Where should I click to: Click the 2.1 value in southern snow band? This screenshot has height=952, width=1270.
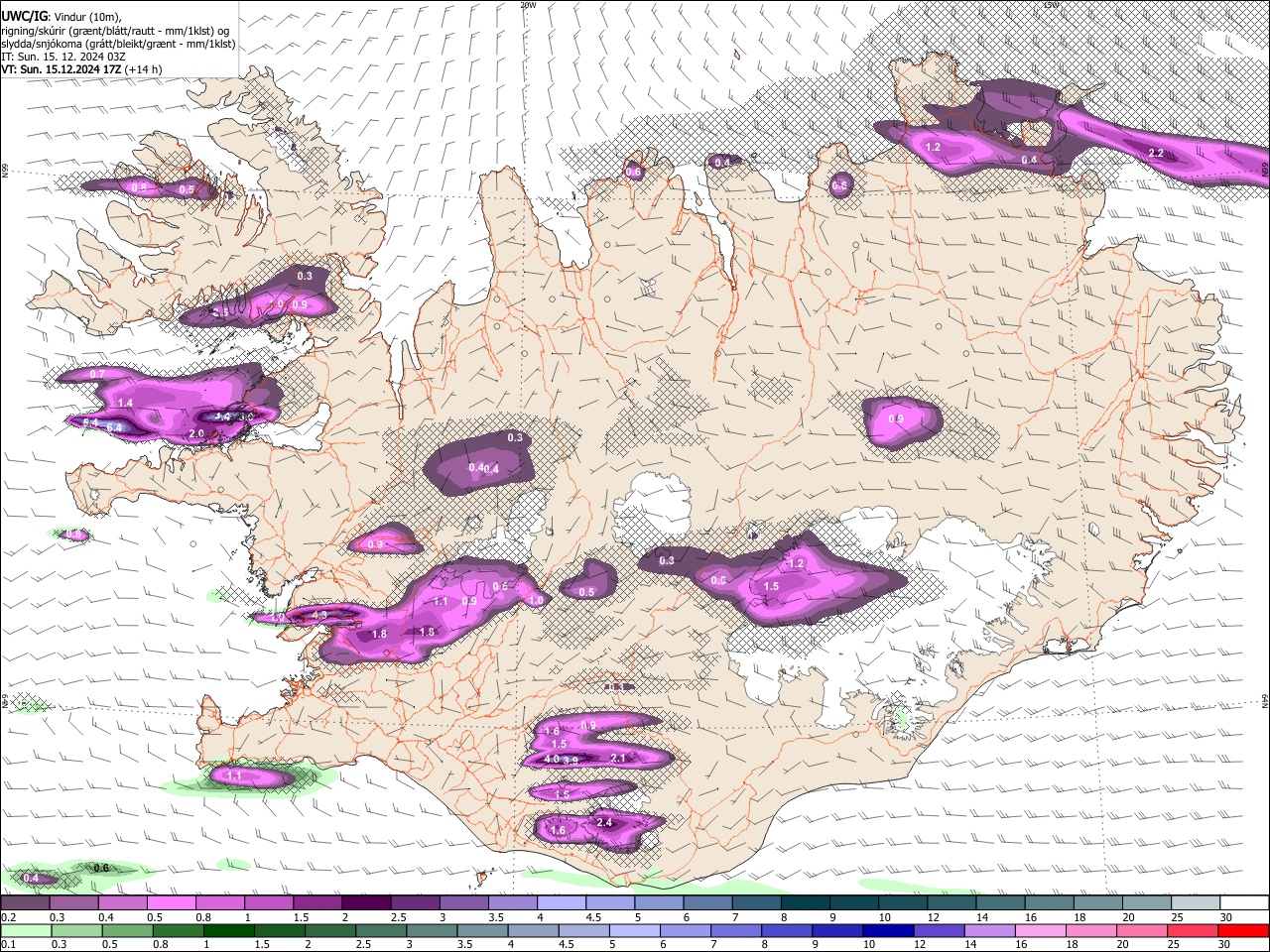point(617,758)
